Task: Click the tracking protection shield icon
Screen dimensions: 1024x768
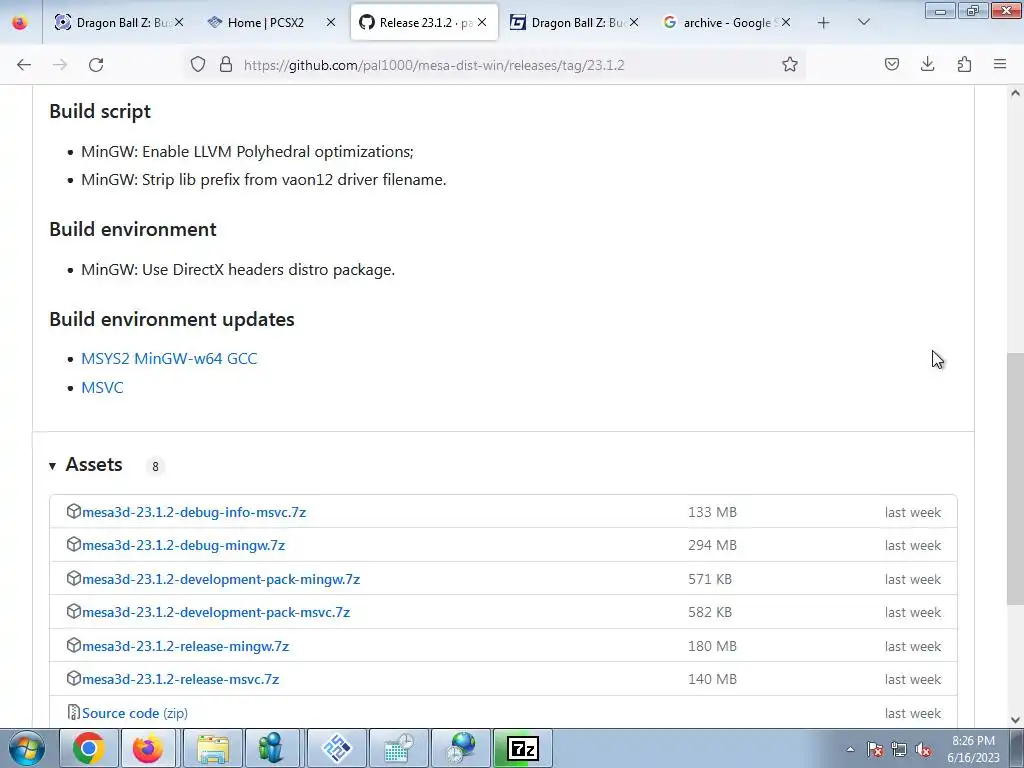Action: pos(198,64)
